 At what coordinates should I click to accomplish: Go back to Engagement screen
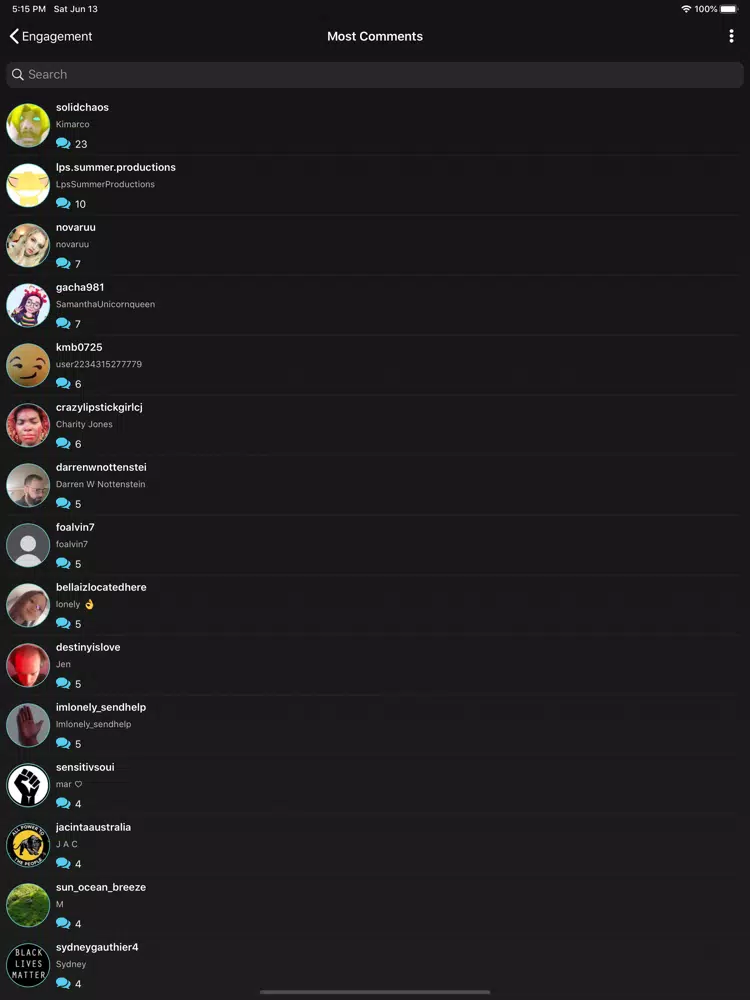click(51, 36)
